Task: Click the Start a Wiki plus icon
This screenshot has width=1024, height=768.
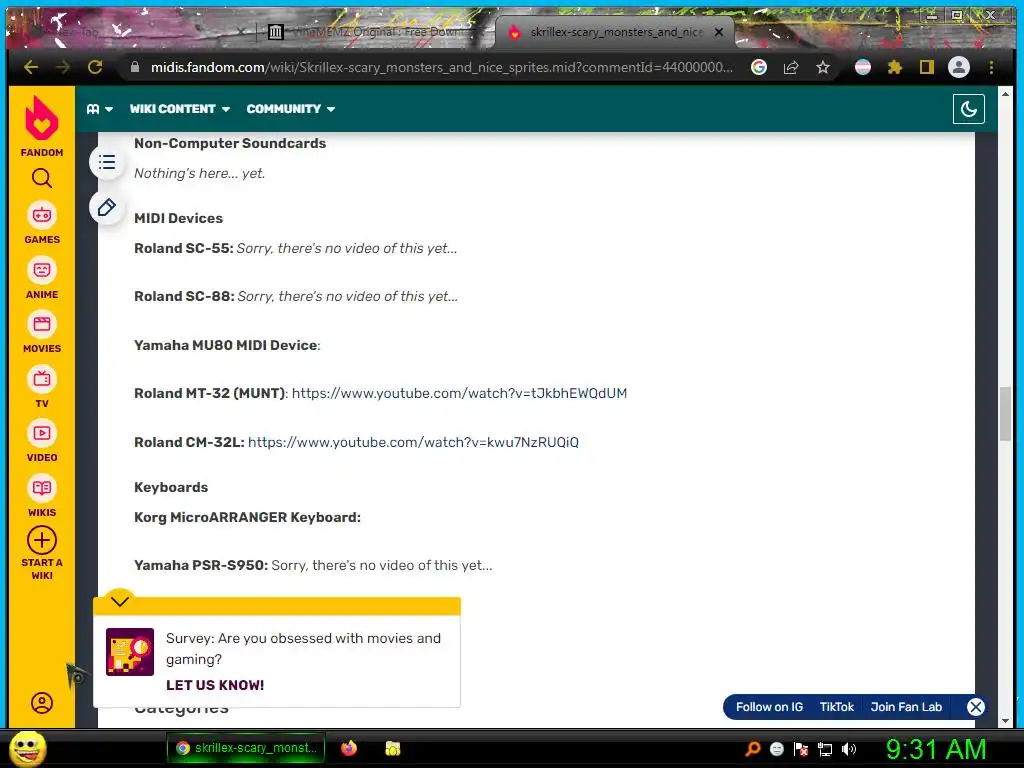Action: [42, 540]
